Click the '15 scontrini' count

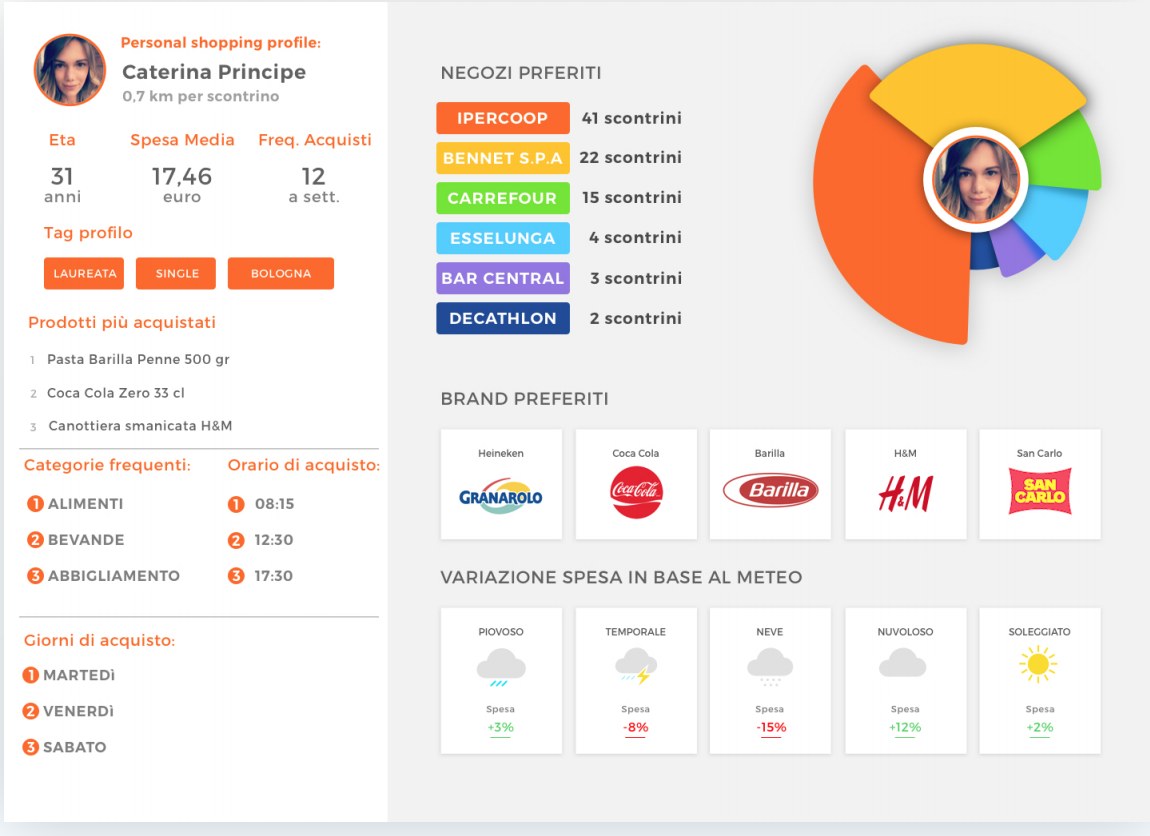coord(631,197)
